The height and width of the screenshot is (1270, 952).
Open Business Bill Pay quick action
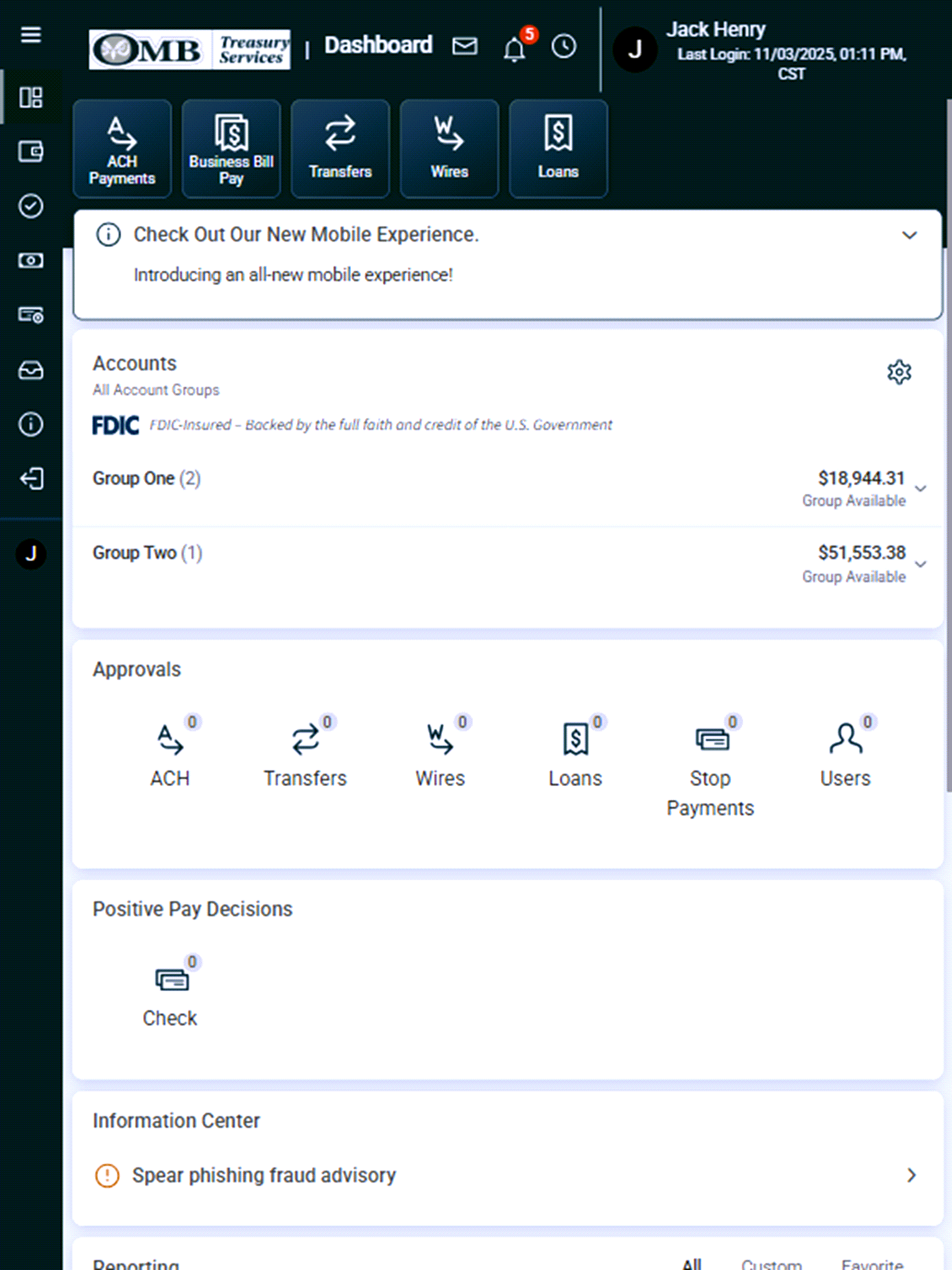[x=231, y=149]
